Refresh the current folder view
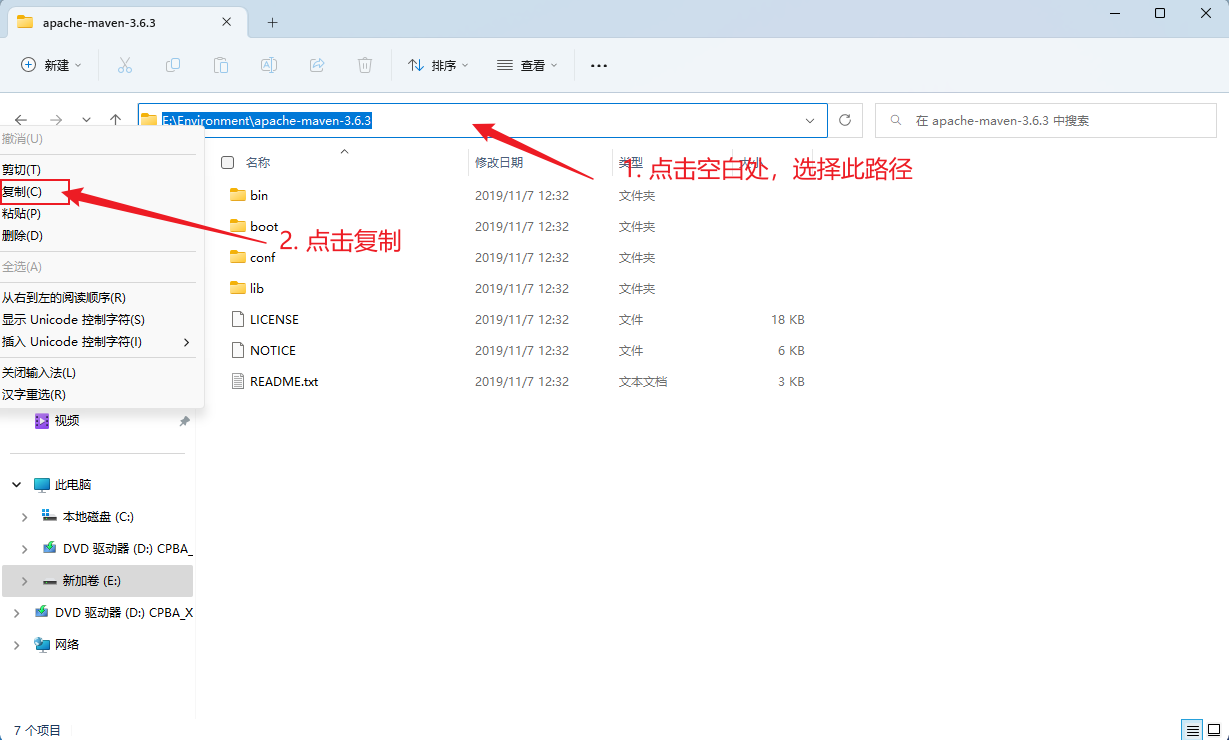The height and width of the screenshot is (740, 1229). [845, 120]
